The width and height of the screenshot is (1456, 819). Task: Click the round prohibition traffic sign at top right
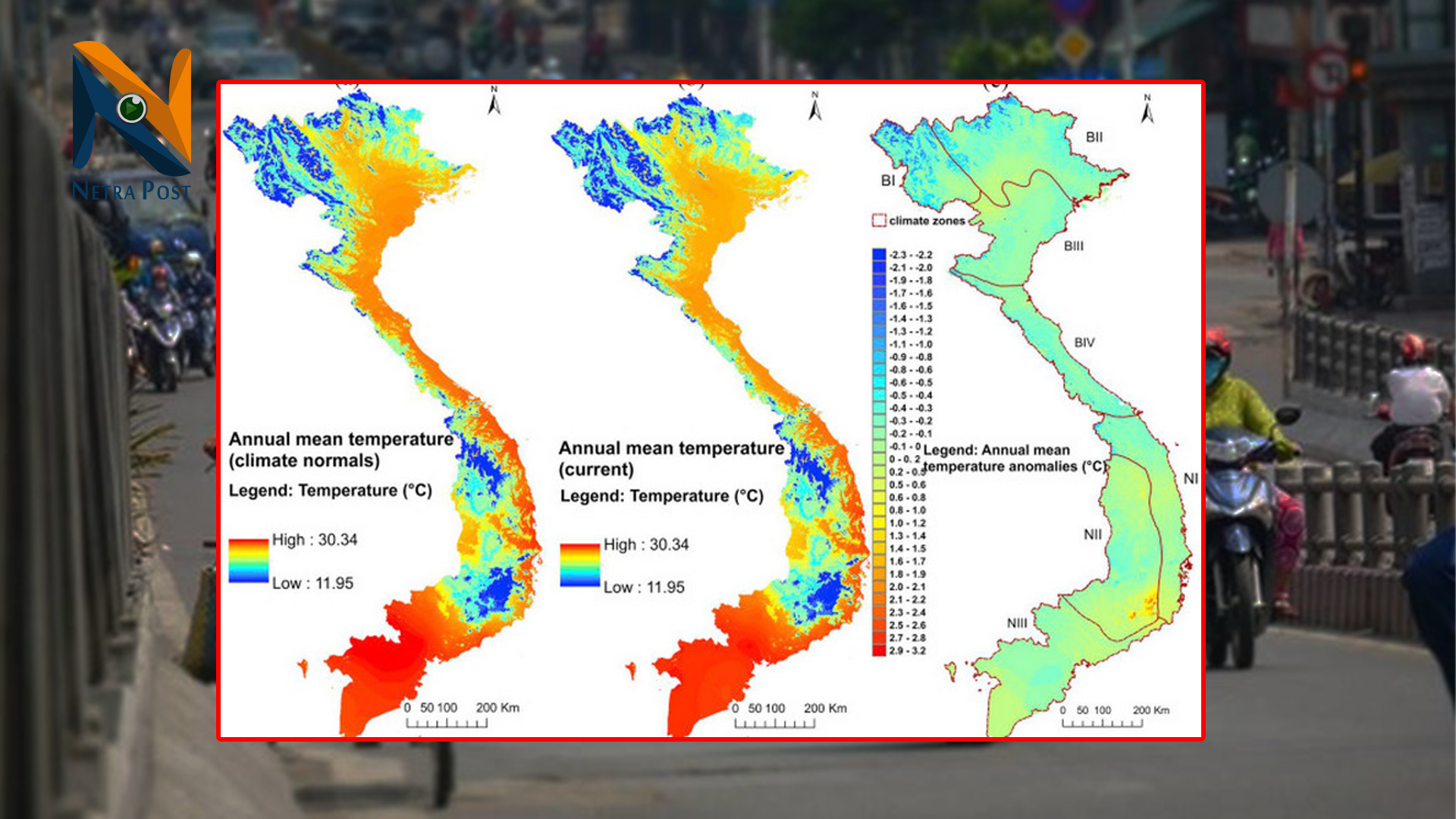pos(1327,72)
